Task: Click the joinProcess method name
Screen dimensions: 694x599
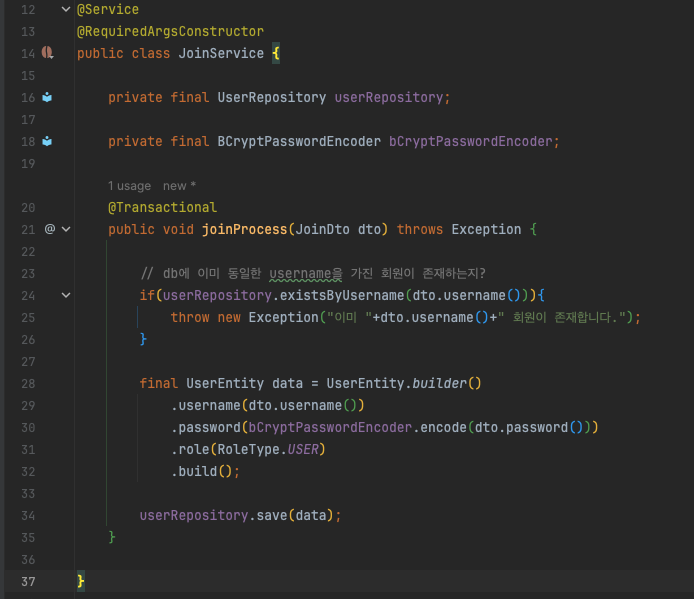Action: [x=244, y=229]
